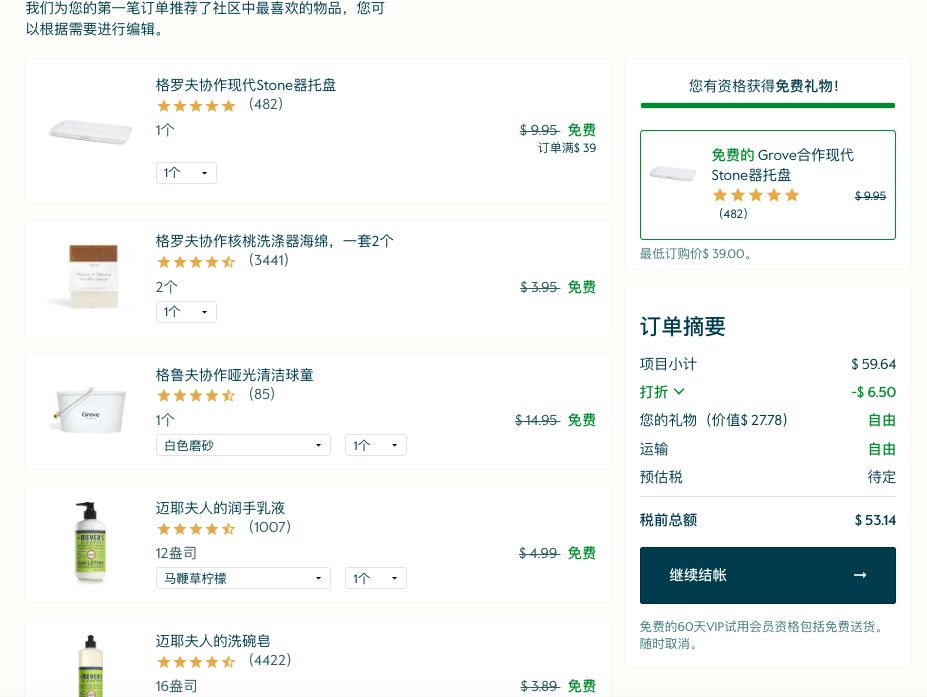Open 格鲁夫协作哑光清洁球童 product title
Image resolution: width=927 pixels, height=697 pixels.
pyautogui.click(x=234, y=375)
